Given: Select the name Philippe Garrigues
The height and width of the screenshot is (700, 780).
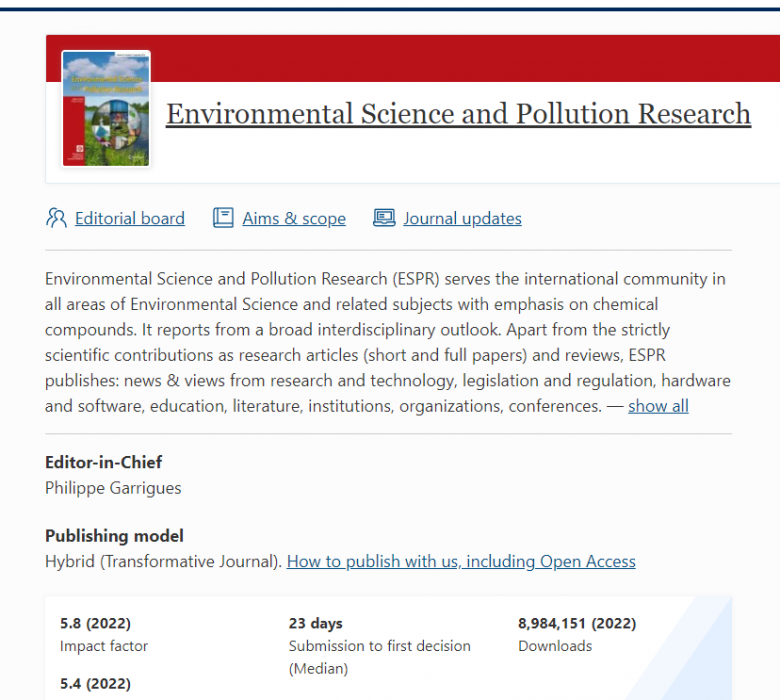Looking at the screenshot, I should tap(113, 488).
